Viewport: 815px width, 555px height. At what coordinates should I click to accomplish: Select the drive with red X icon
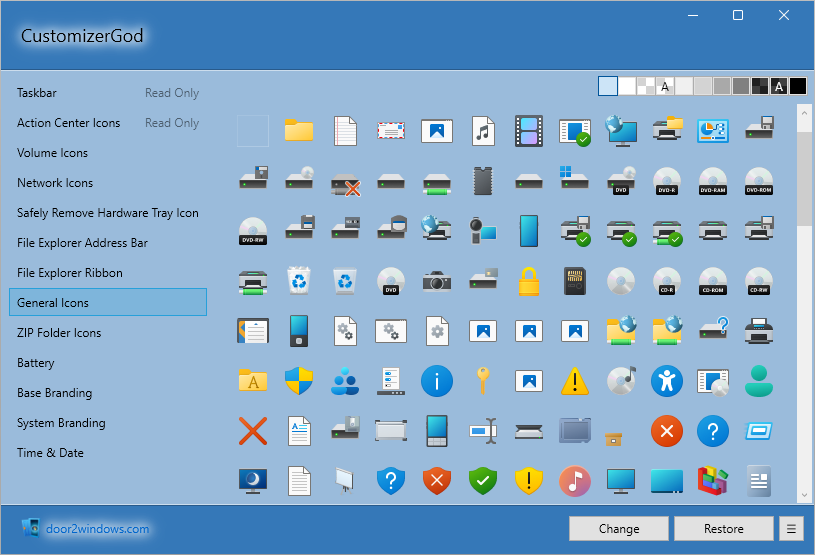point(345,184)
